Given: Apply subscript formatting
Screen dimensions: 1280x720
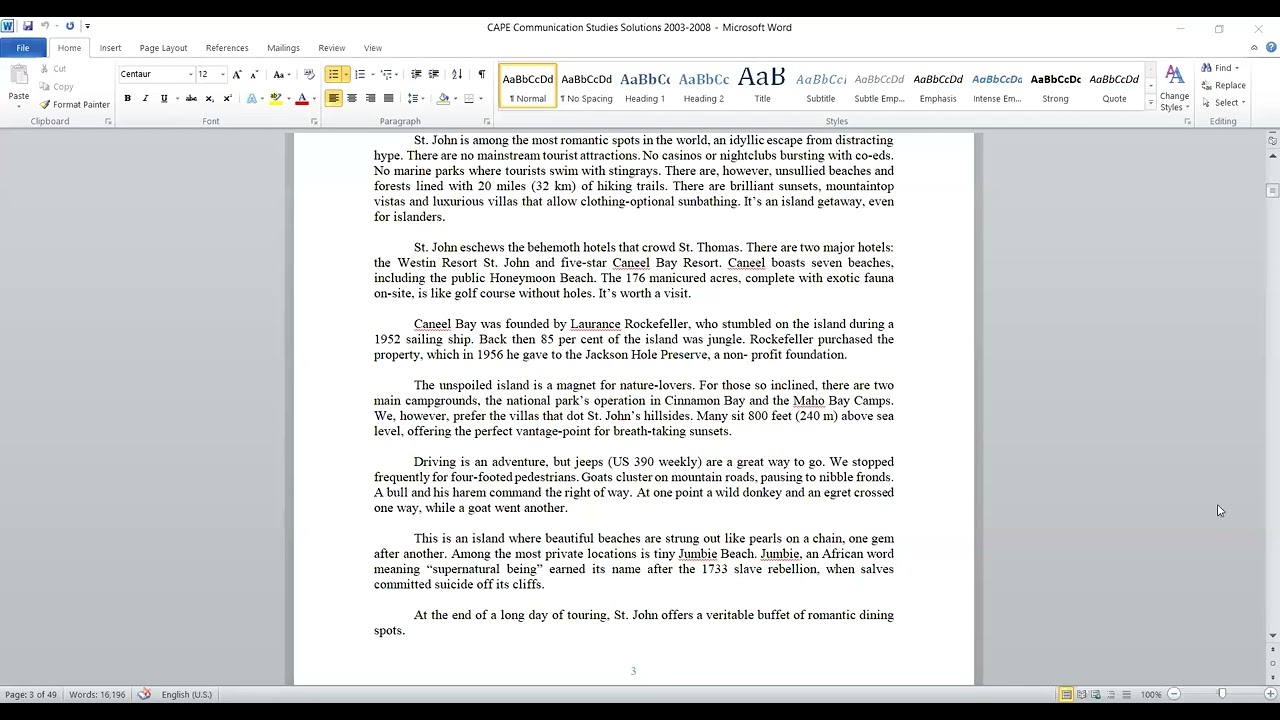Looking at the screenshot, I should coord(209,98).
